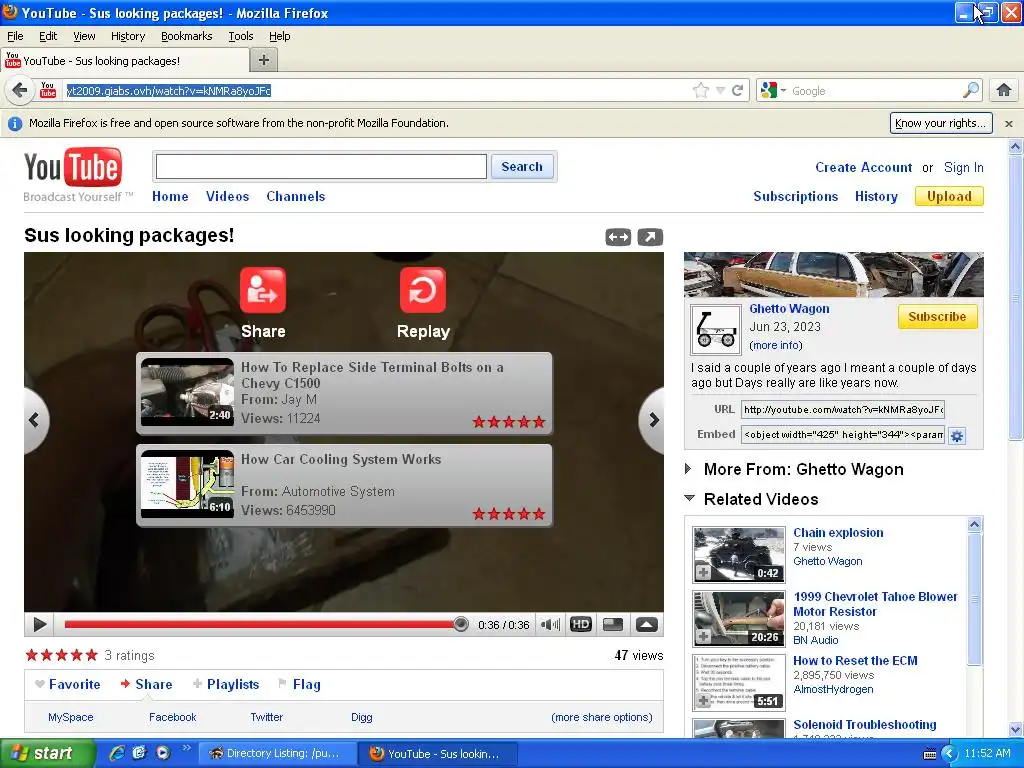Screen dimensions: 1024x768
Task: Open the Edit menu
Action: [48, 36]
